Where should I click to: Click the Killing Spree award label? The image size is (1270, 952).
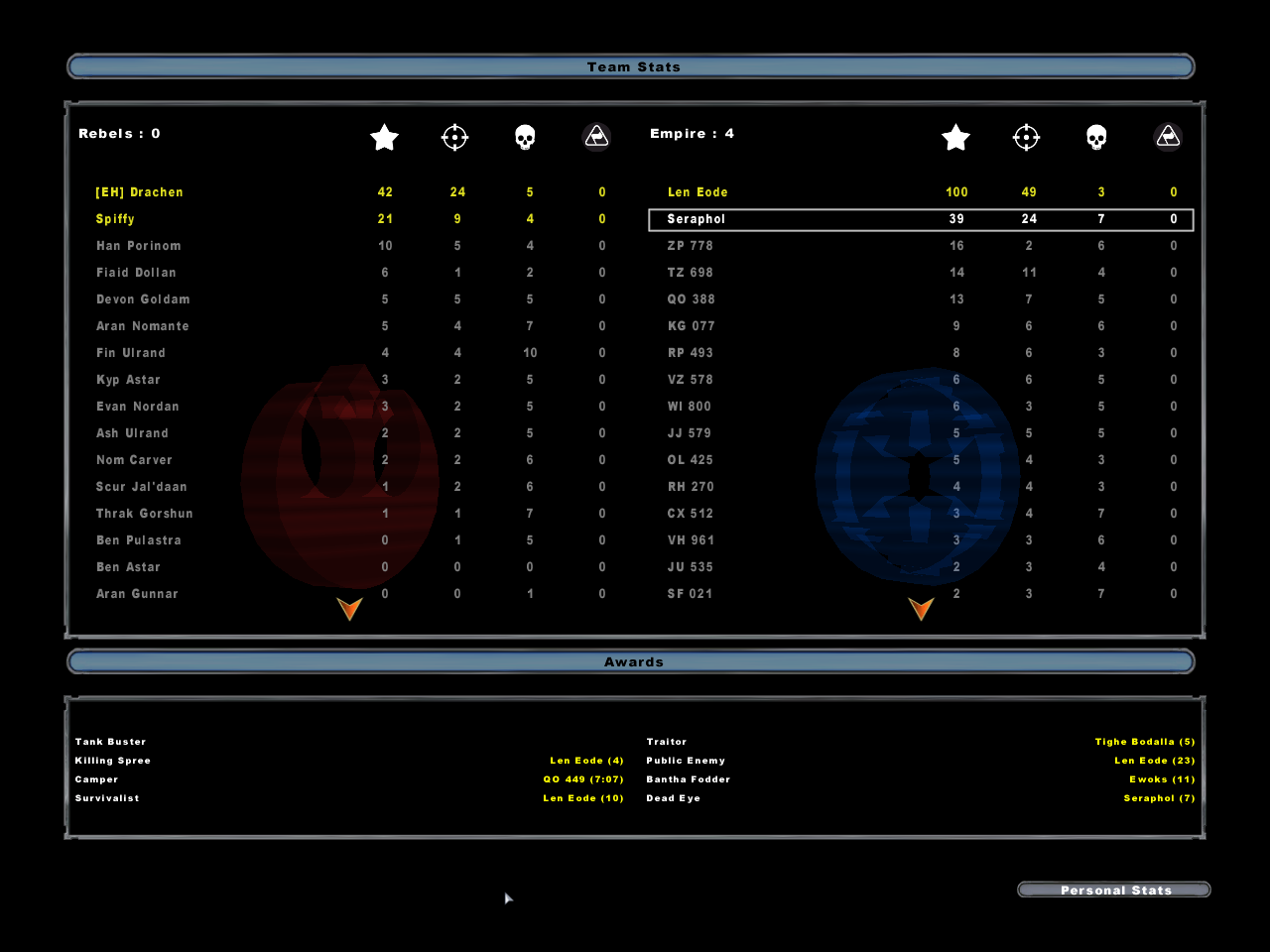[112, 761]
